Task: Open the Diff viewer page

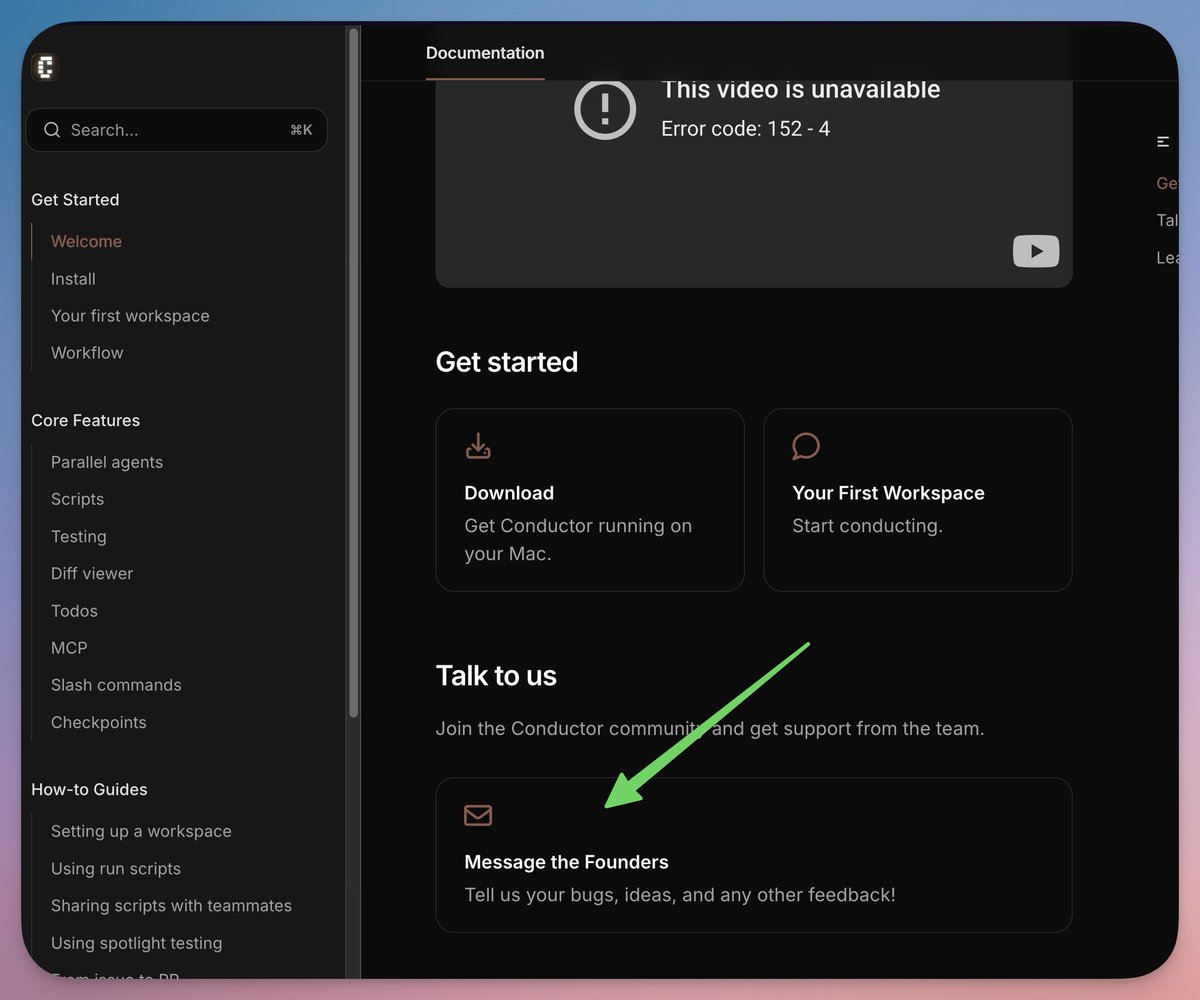Action: coord(92,573)
